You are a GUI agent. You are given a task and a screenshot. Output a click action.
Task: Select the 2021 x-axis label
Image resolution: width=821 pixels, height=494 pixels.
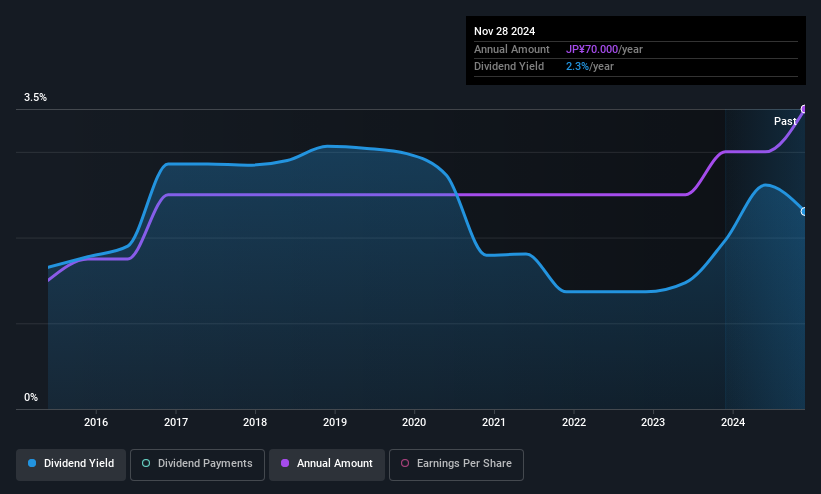pos(494,422)
